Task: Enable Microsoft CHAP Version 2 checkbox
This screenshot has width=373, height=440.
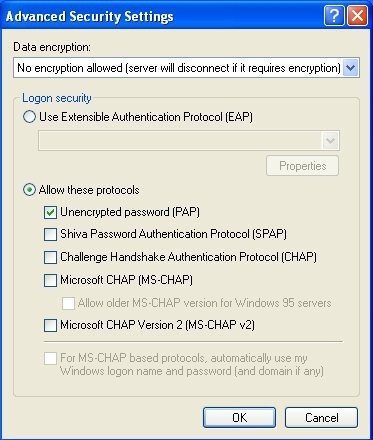Action: (x=50, y=325)
